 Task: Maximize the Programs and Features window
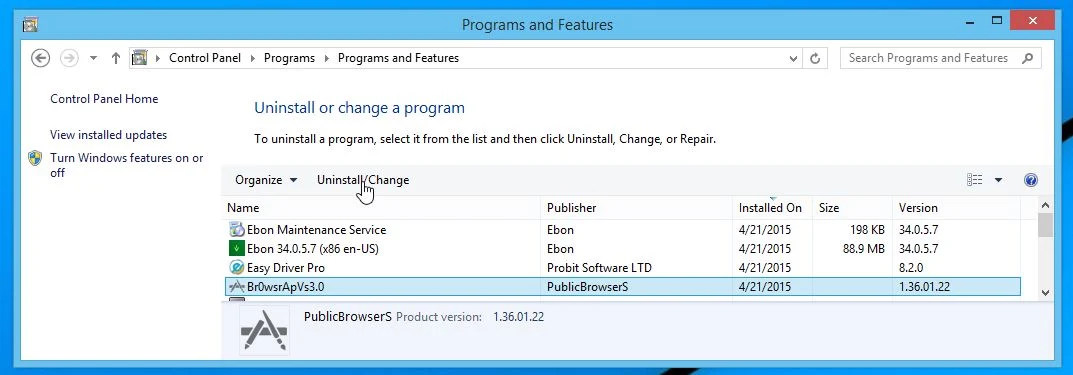pyautogui.click(x=997, y=22)
